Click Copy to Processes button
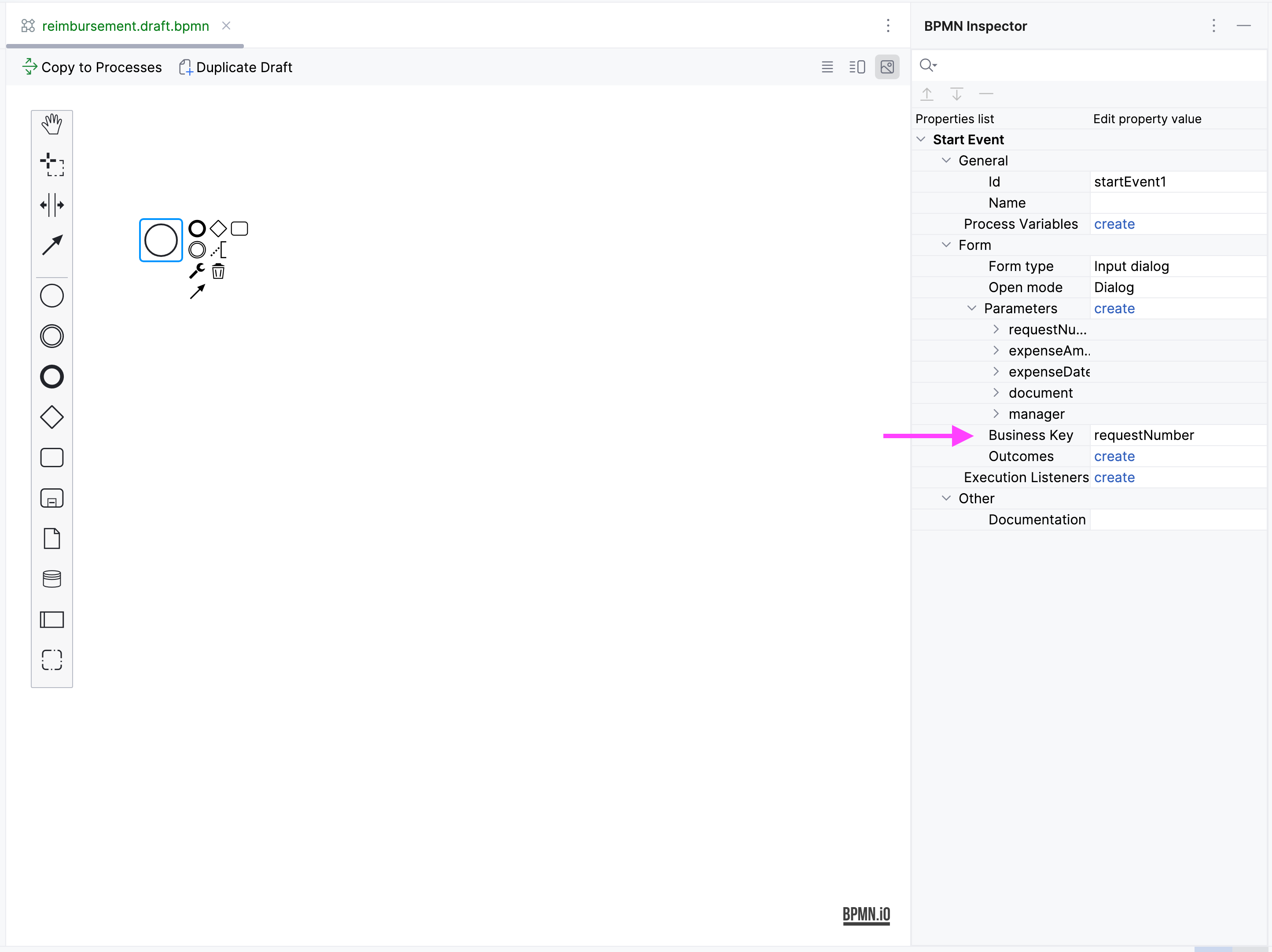This screenshot has height=952, width=1272. [x=92, y=67]
